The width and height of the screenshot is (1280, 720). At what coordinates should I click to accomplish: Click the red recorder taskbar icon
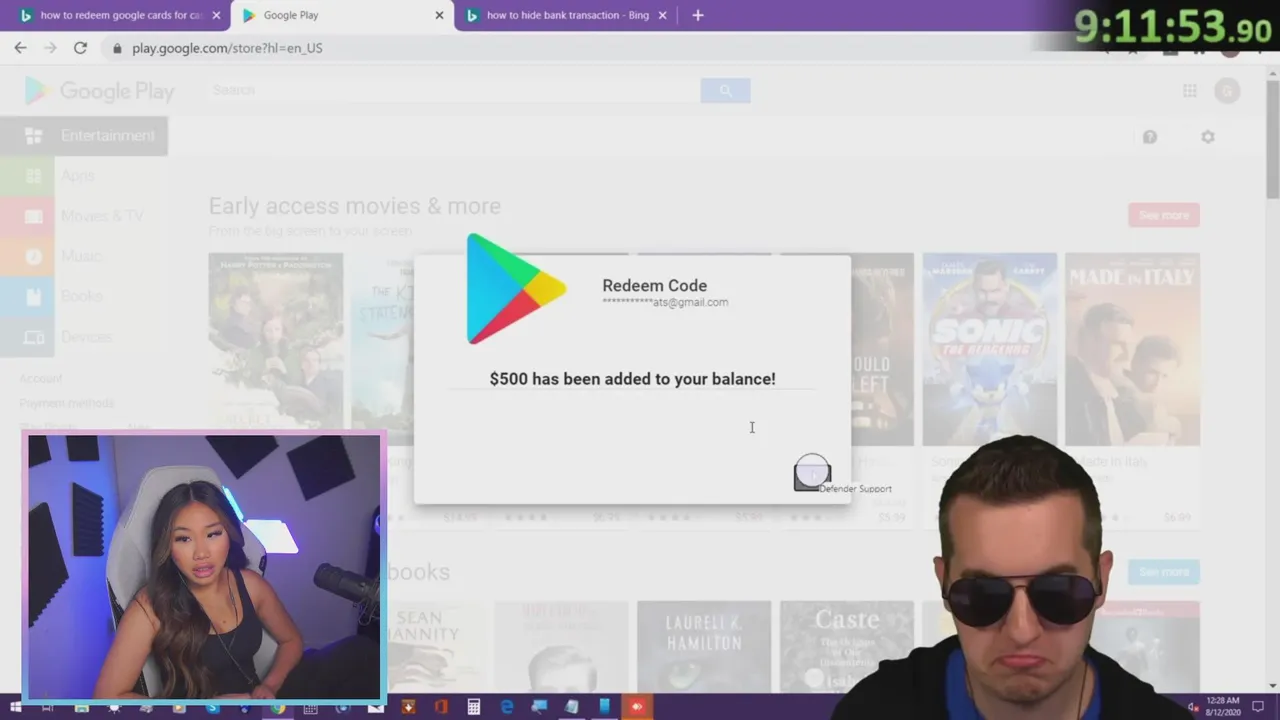637,707
